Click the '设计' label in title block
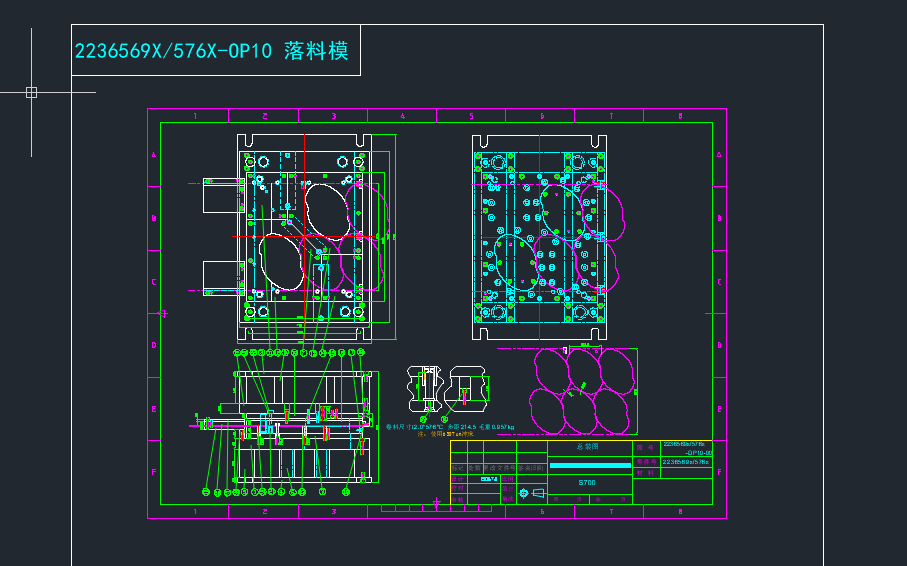This screenshot has height=566, width=907. [458, 479]
